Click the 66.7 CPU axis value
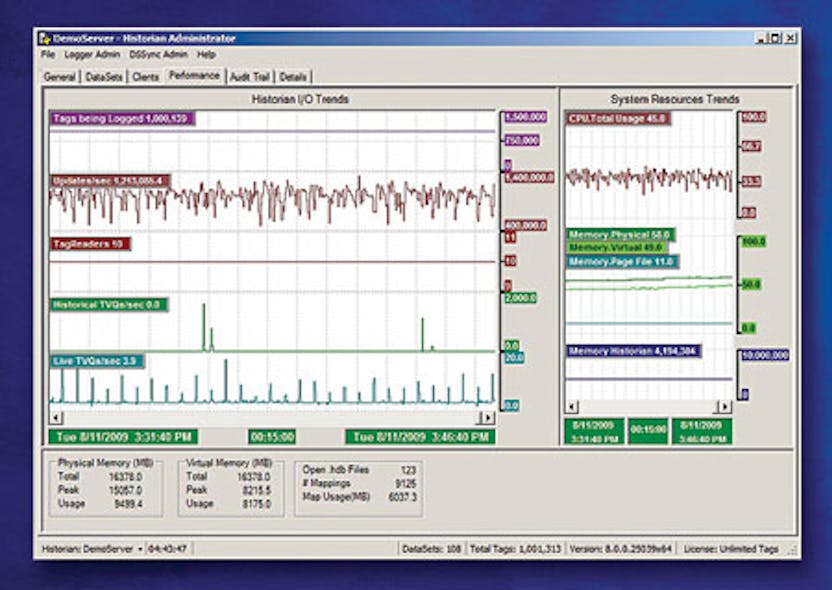Screen dimensions: 832x590 pos(751,146)
